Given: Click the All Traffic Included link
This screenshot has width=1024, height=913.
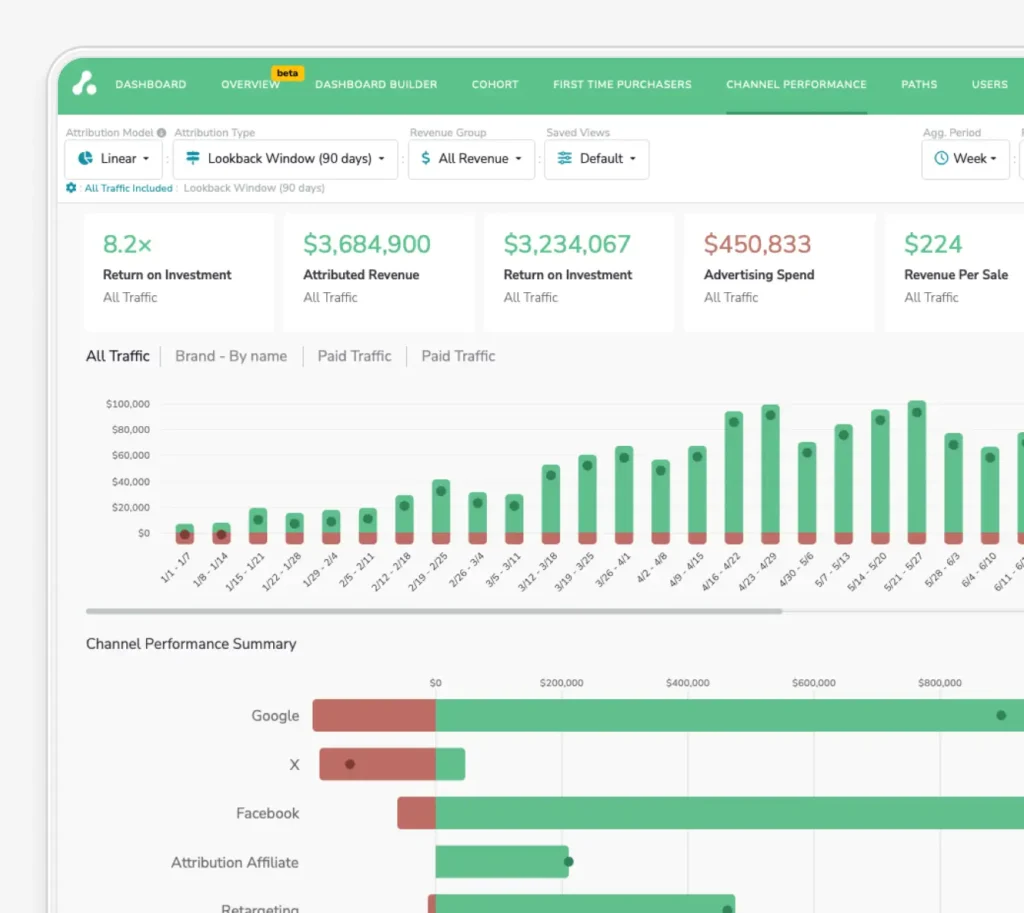Looking at the screenshot, I should 130,188.
